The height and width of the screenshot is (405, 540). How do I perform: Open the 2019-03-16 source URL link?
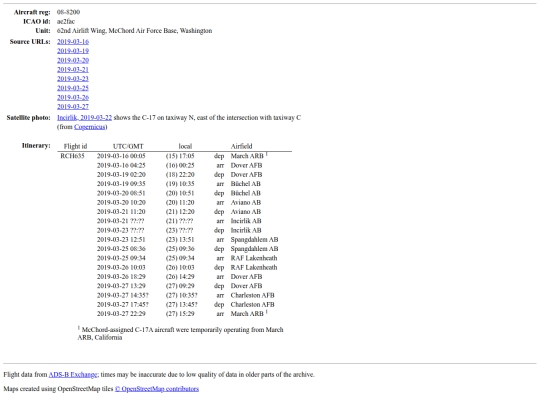click(x=73, y=42)
